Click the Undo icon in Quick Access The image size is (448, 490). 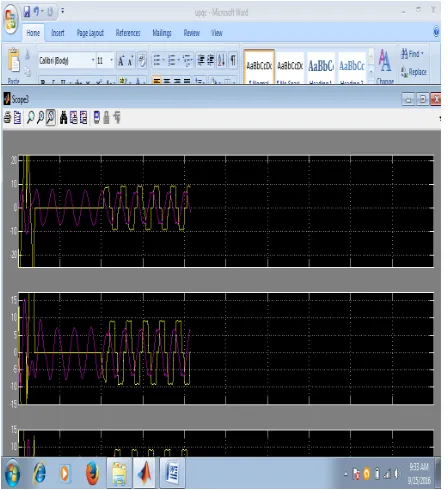coord(37,12)
